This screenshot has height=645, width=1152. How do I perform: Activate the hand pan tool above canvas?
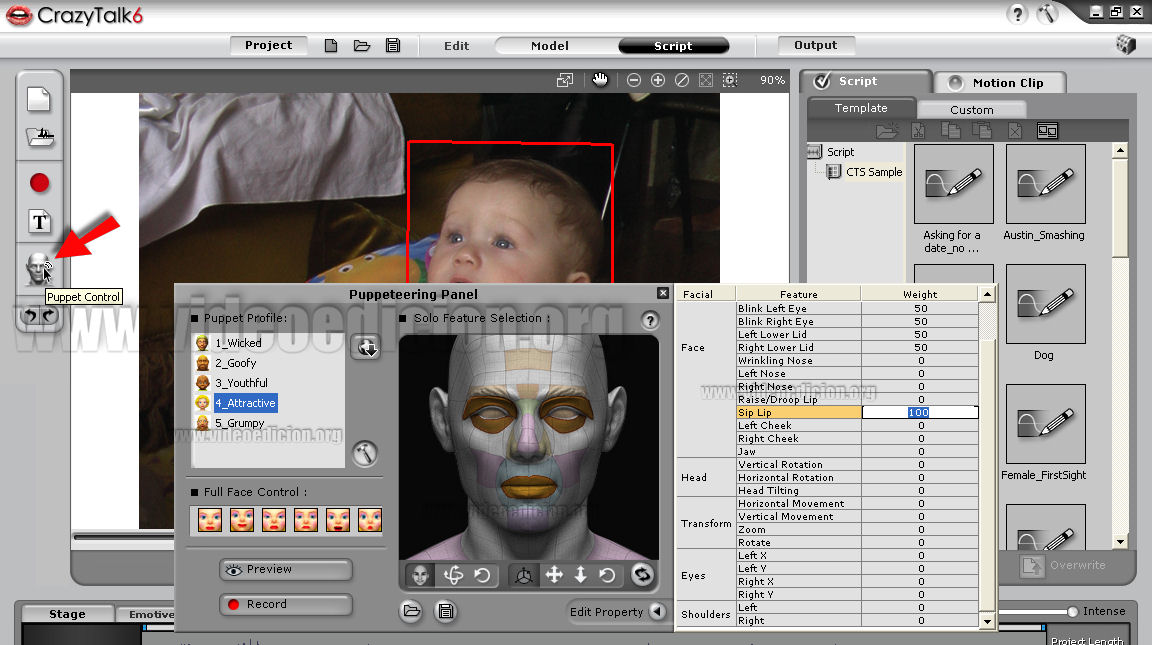click(x=600, y=80)
